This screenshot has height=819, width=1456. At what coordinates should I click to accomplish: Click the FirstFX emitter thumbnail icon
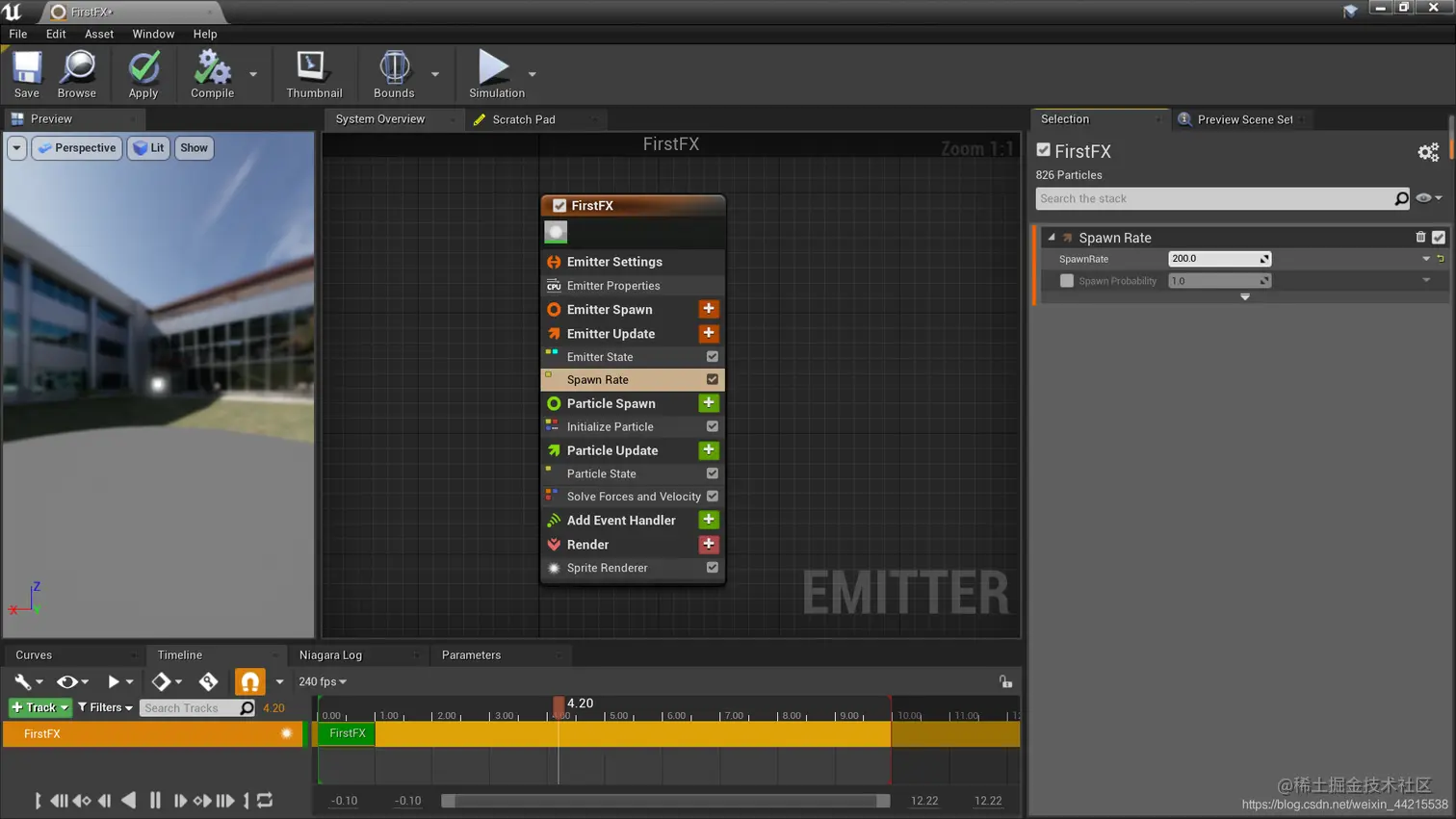(556, 232)
